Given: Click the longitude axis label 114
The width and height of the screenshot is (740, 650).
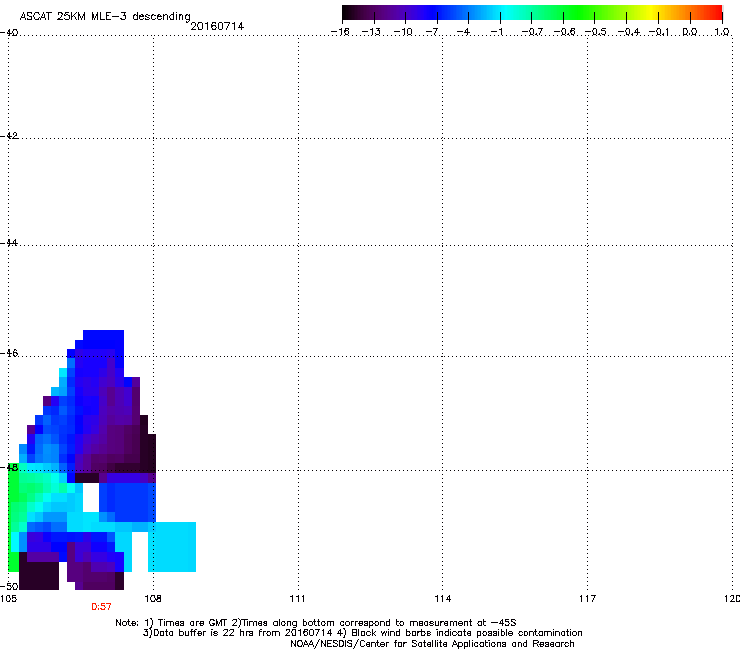Looking at the screenshot, I should (x=443, y=599).
